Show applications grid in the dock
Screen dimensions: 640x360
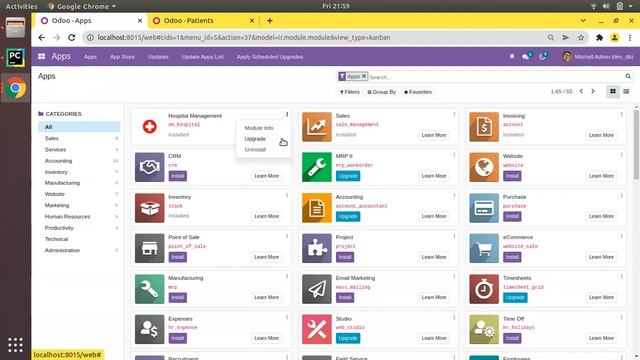point(15,345)
